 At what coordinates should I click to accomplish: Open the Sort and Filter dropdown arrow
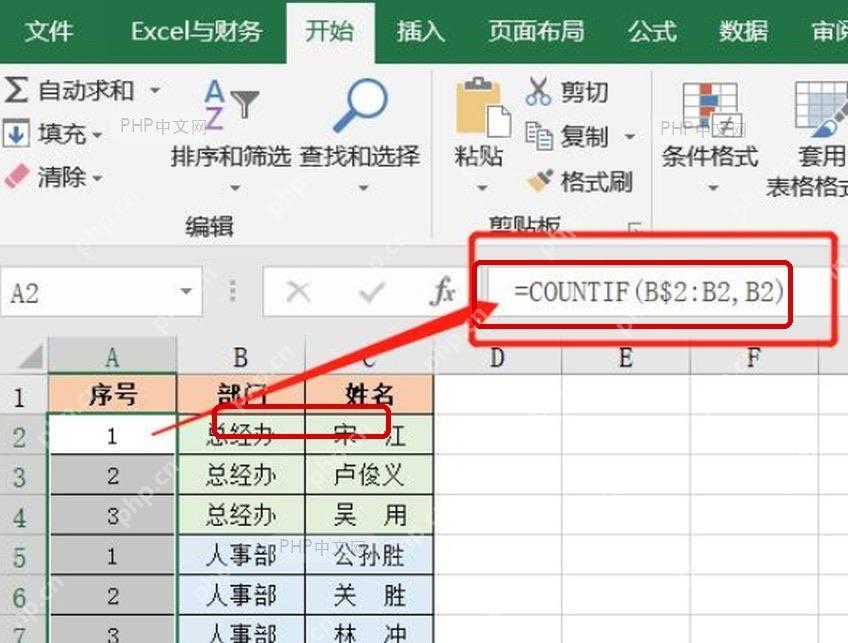point(235,188)
